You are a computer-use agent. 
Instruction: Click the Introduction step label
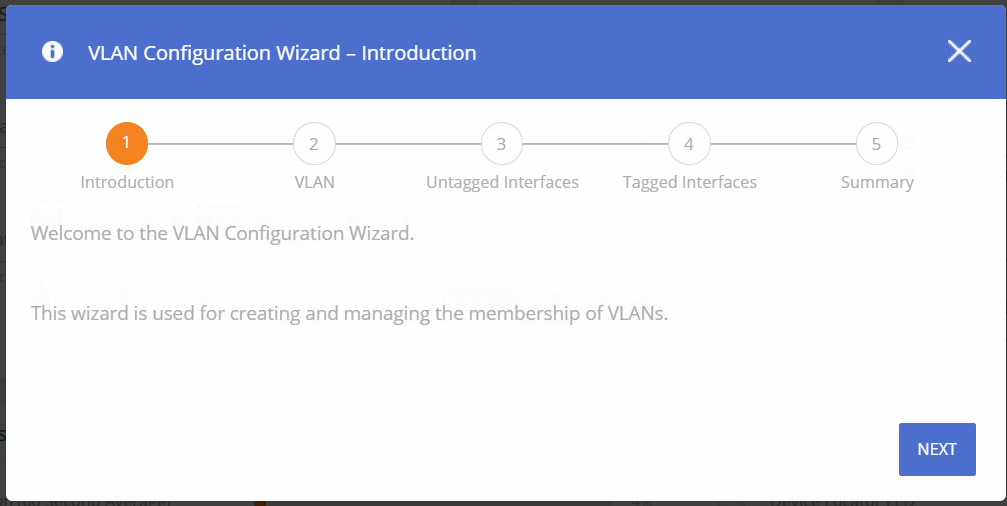(127, 182)
